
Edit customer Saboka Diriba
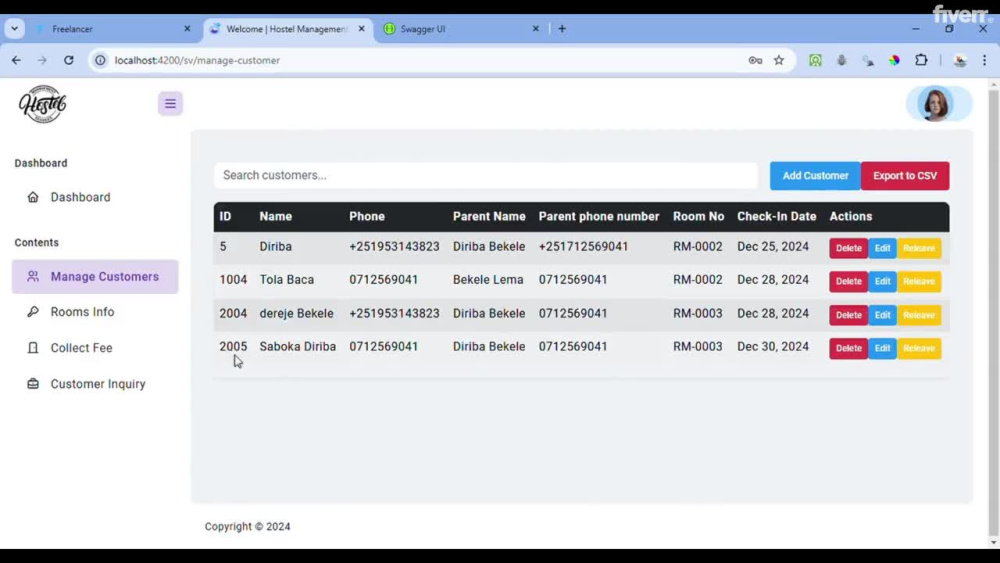point(882,348)
